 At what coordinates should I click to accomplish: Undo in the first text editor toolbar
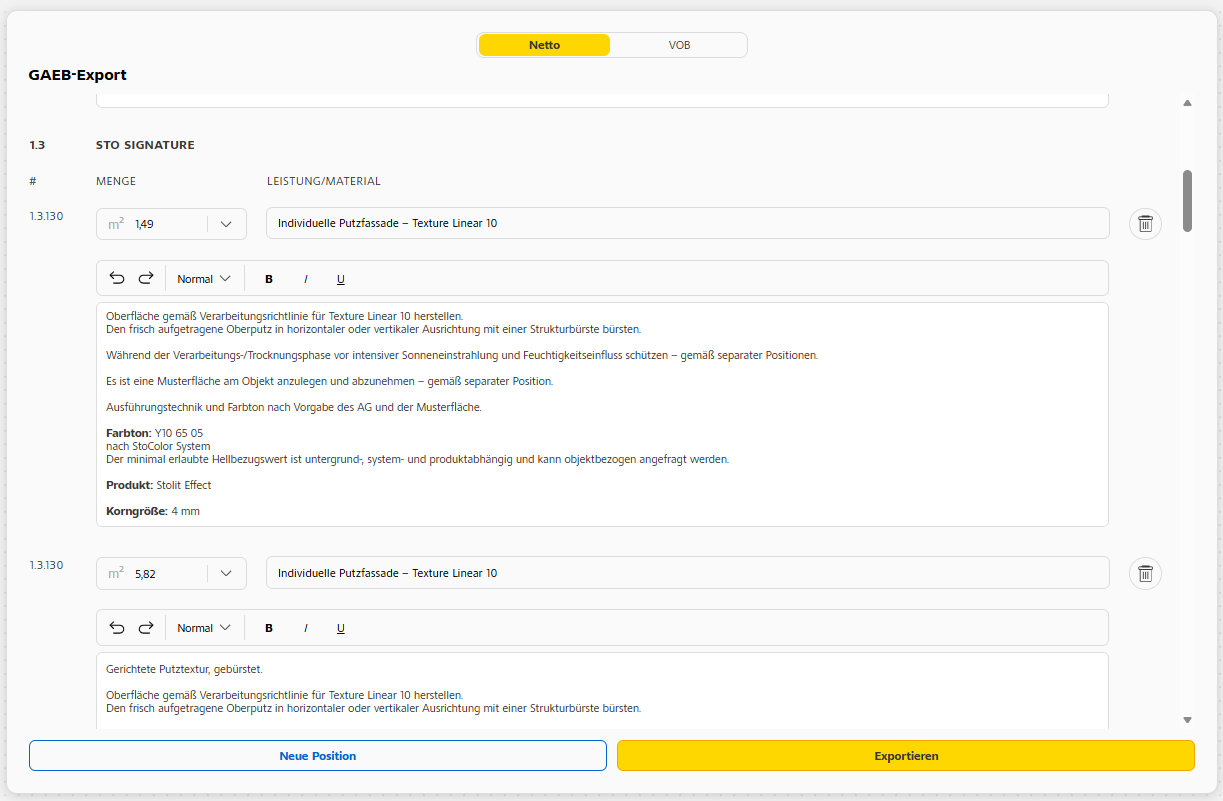click(x=117, y=278)
